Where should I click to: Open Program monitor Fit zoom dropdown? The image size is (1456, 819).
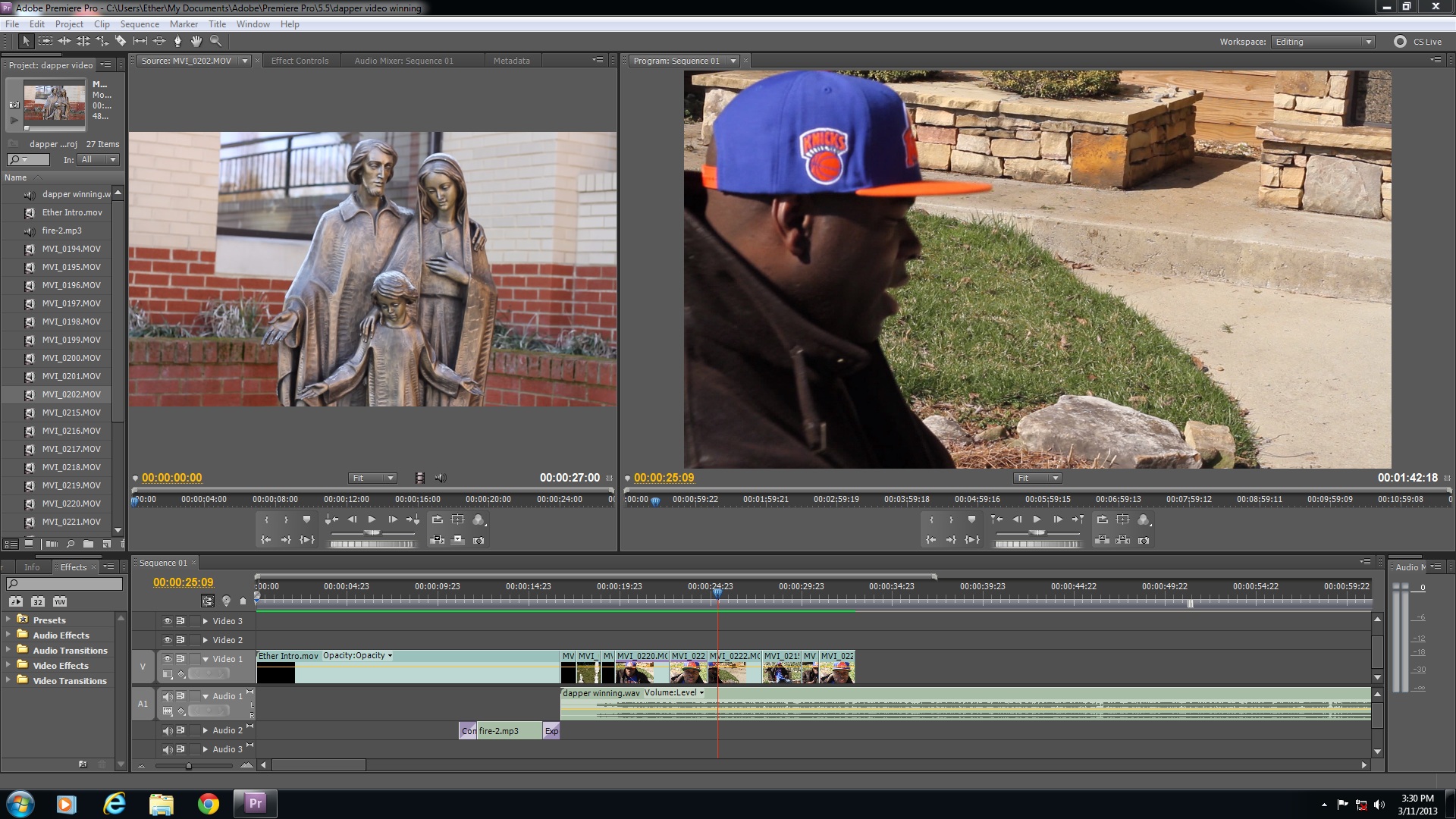click(x=1037, y=478)
